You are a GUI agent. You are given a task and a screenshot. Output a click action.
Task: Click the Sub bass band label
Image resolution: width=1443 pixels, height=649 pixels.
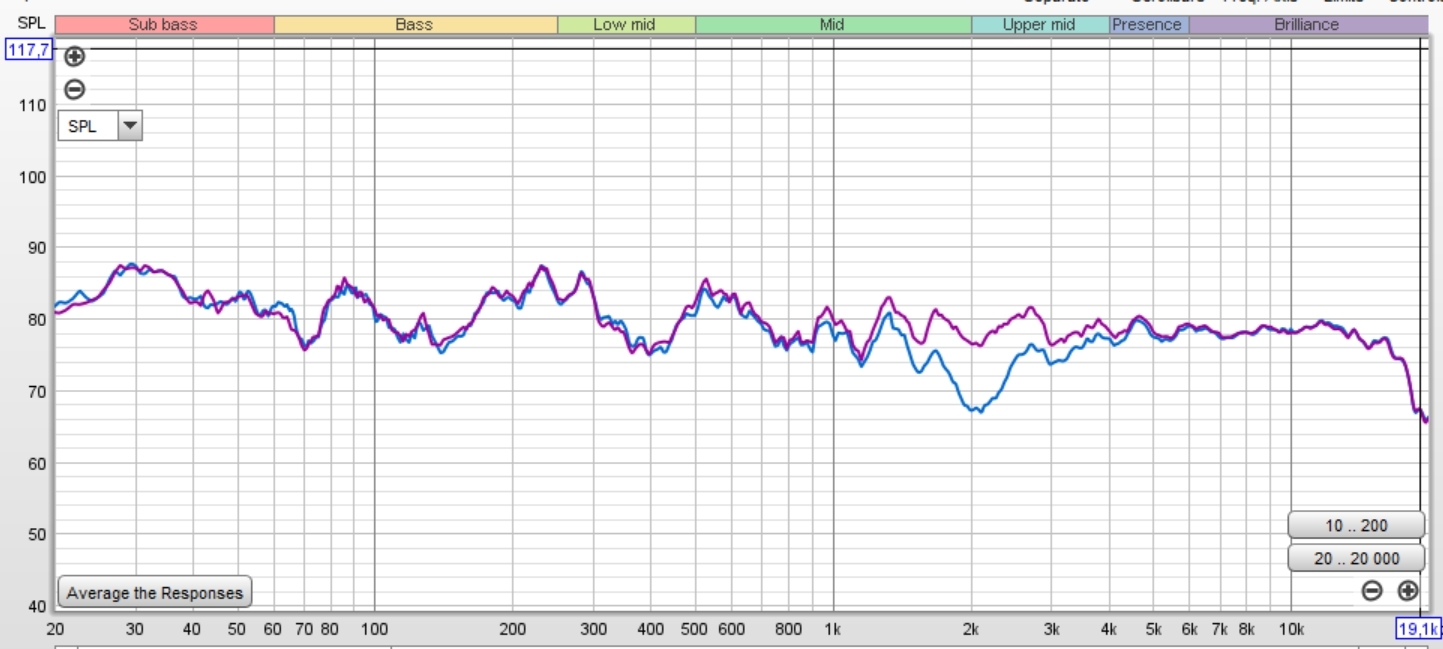(x=164, y=25)
